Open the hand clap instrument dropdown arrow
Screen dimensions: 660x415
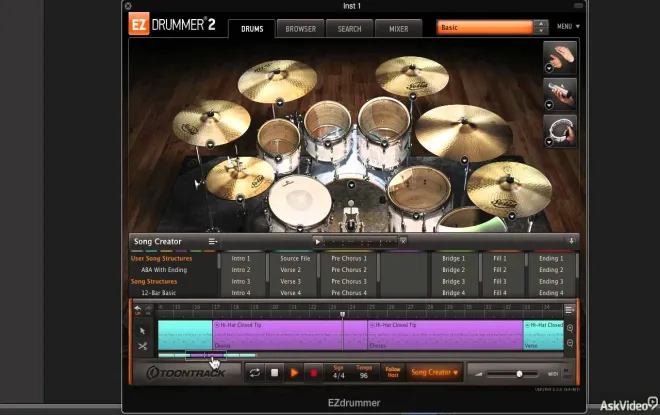(x=549, y=68)
